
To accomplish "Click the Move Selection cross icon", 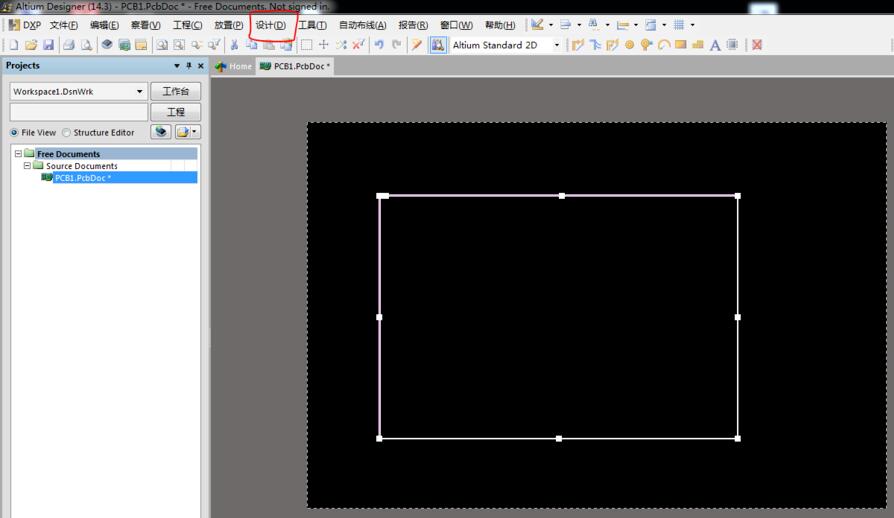I will 324,45.
